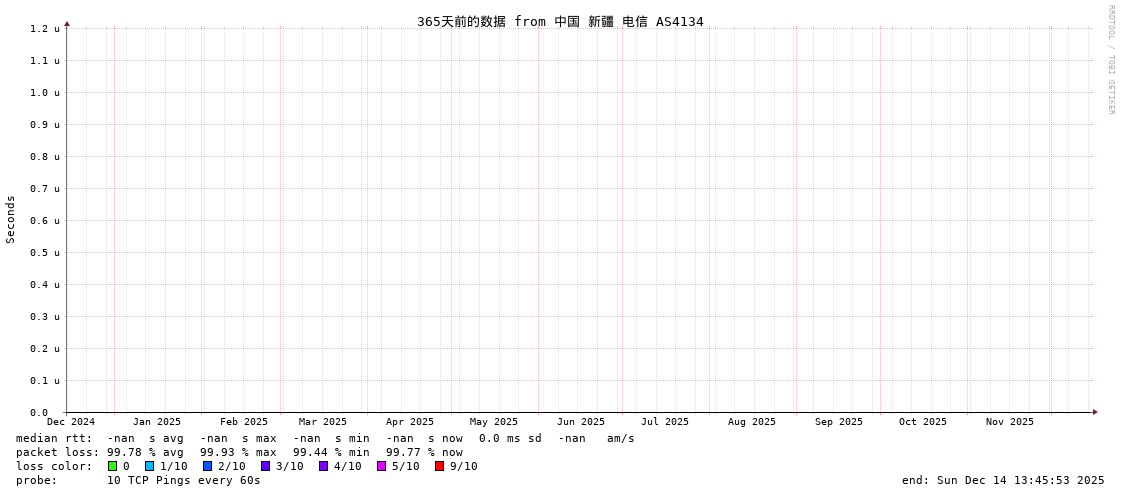Click the vertical Seconds axis label
The width and height of the screenshot is (1121, 494).
[x=11, y=219]
